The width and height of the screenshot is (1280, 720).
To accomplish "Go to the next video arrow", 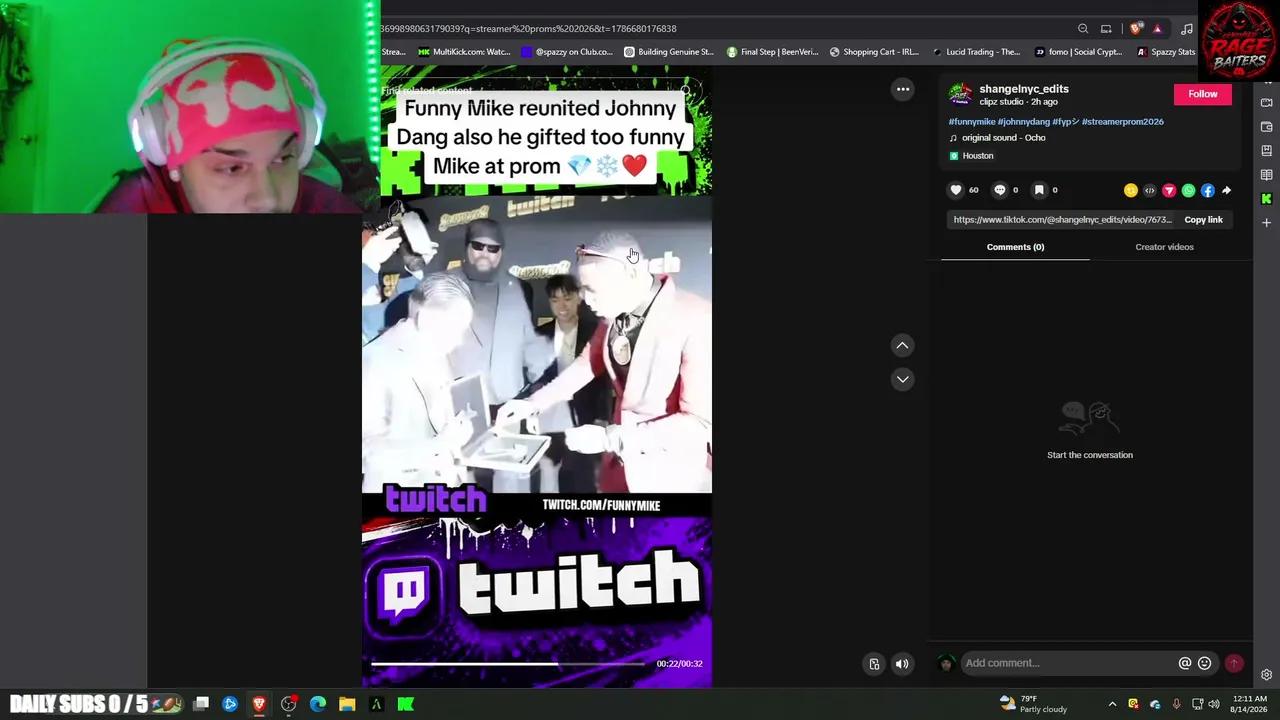I will (x=902, y=379).
